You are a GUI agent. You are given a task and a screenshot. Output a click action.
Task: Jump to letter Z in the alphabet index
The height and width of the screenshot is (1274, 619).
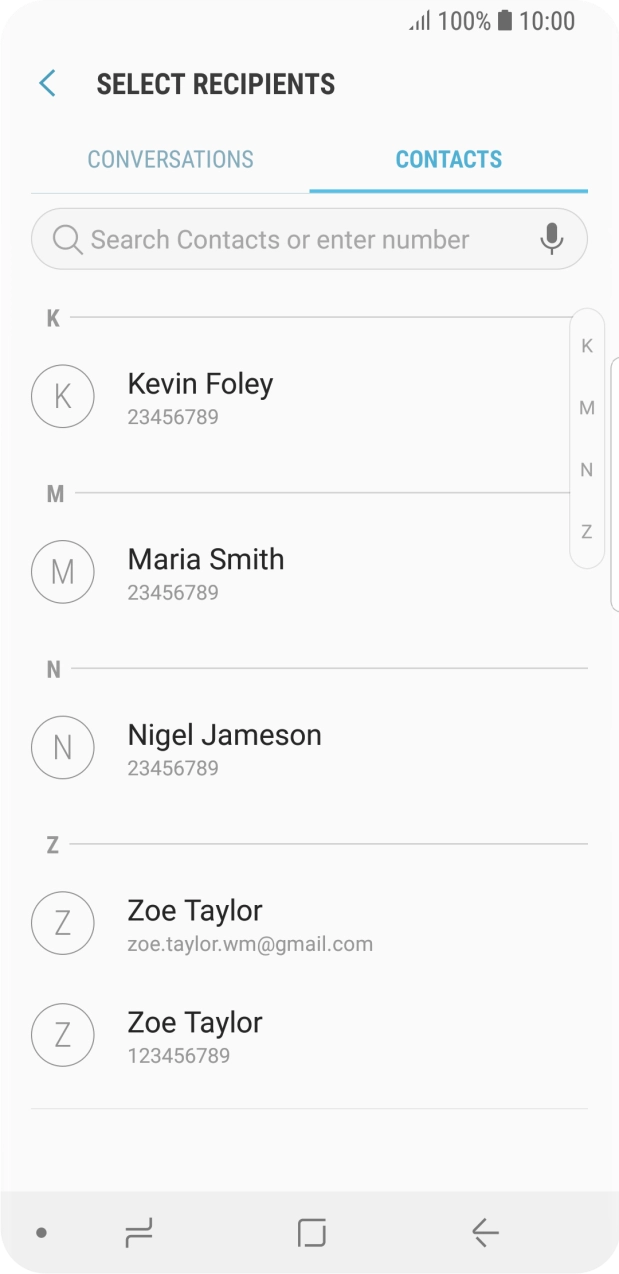click(x=586, y=532)
